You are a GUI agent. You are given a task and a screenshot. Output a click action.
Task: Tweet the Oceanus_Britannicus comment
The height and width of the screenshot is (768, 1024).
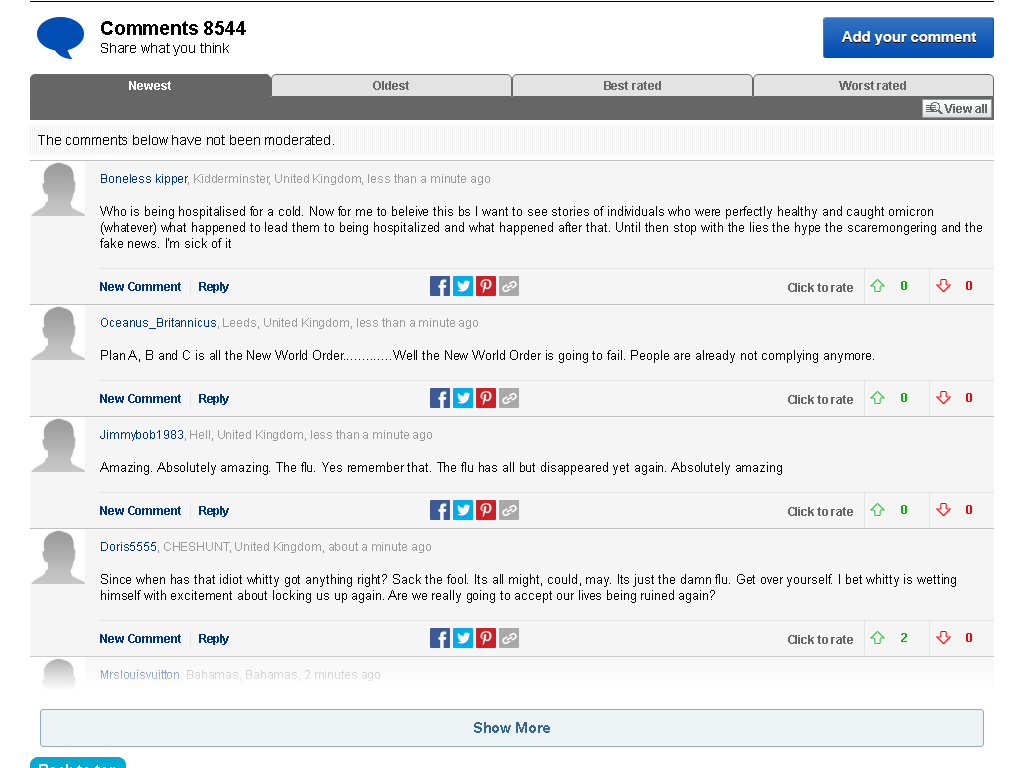462,398
